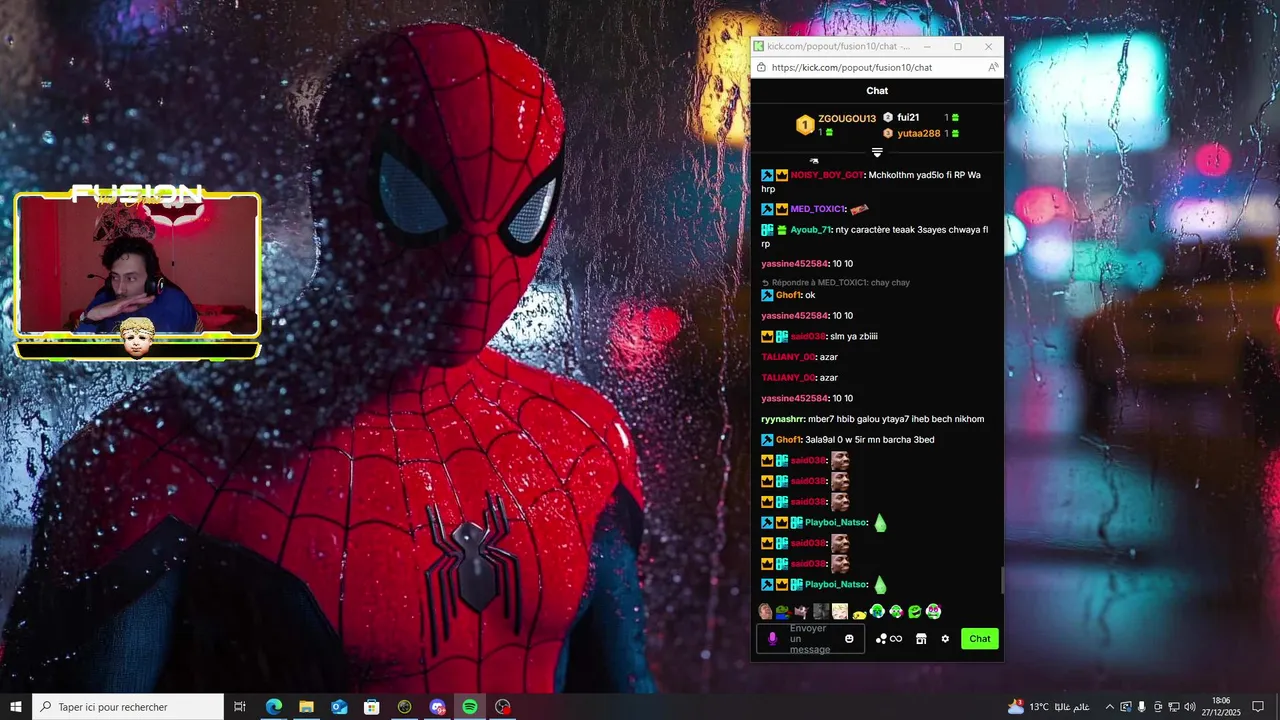Open OBS Studio from the taskbar
Viewport: 1280px width, 720px height.
click(503, 707)
